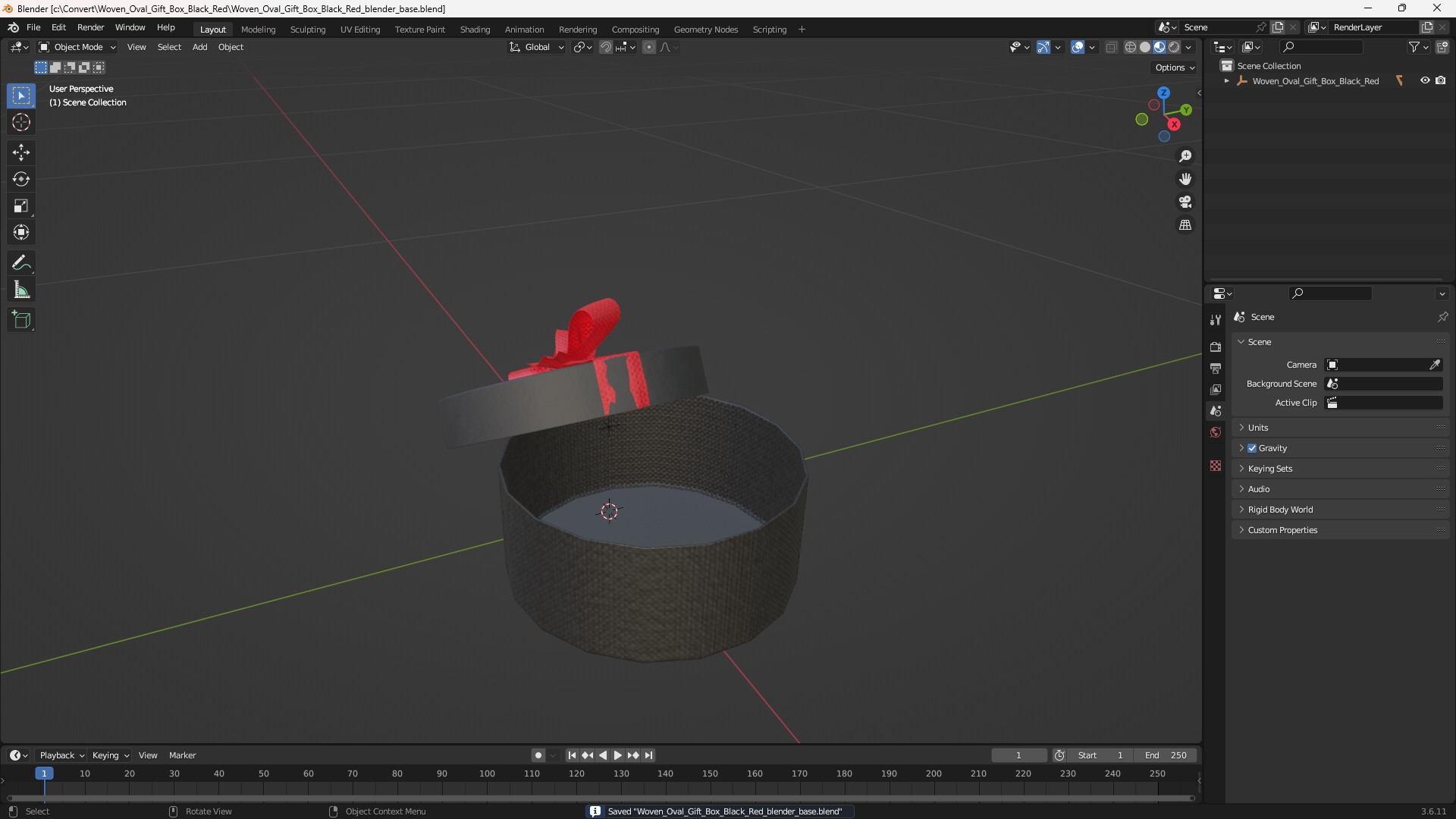Activate the Scale tool
Image resolution: width=1456 pixels, height=819 pixels.
pyautogui.click(x=21, y=206)
